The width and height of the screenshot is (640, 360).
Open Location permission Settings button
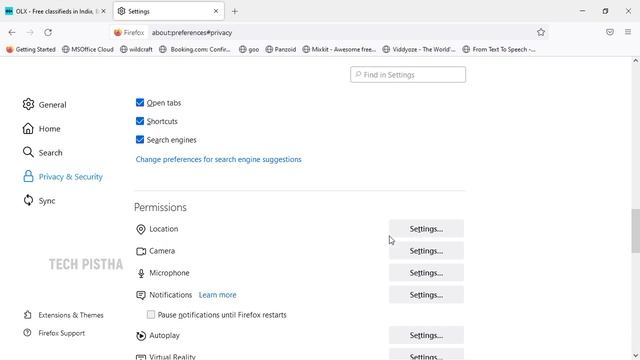[x=426, y=229]
